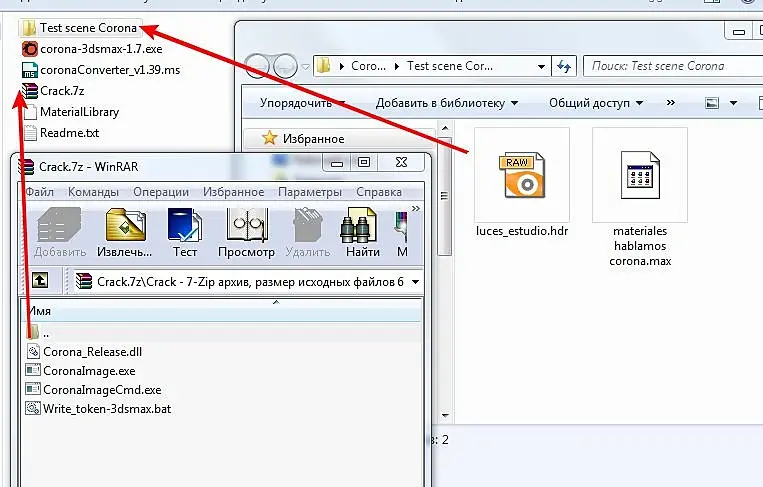Select CoronaImageCmd.exe in archive list

point(93,390)
